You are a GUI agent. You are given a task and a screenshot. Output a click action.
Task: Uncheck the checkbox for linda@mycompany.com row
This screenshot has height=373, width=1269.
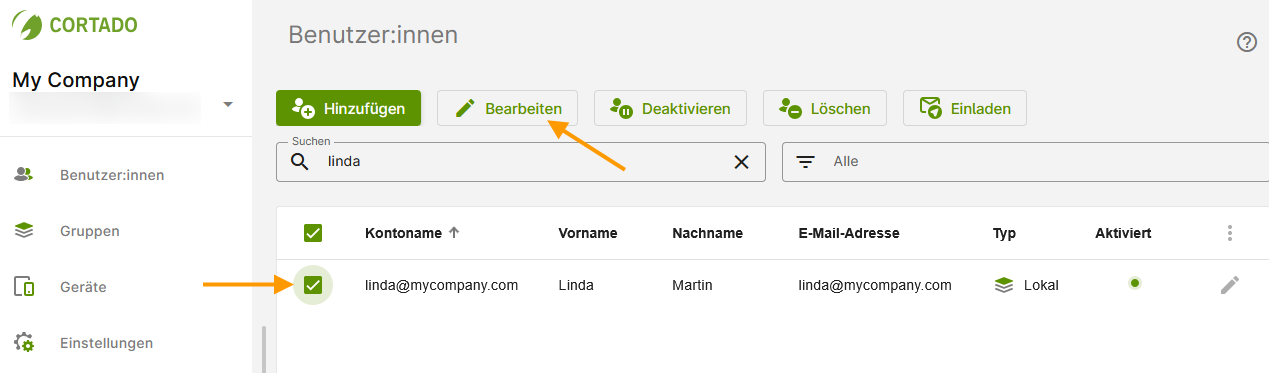tap(313, 286)
